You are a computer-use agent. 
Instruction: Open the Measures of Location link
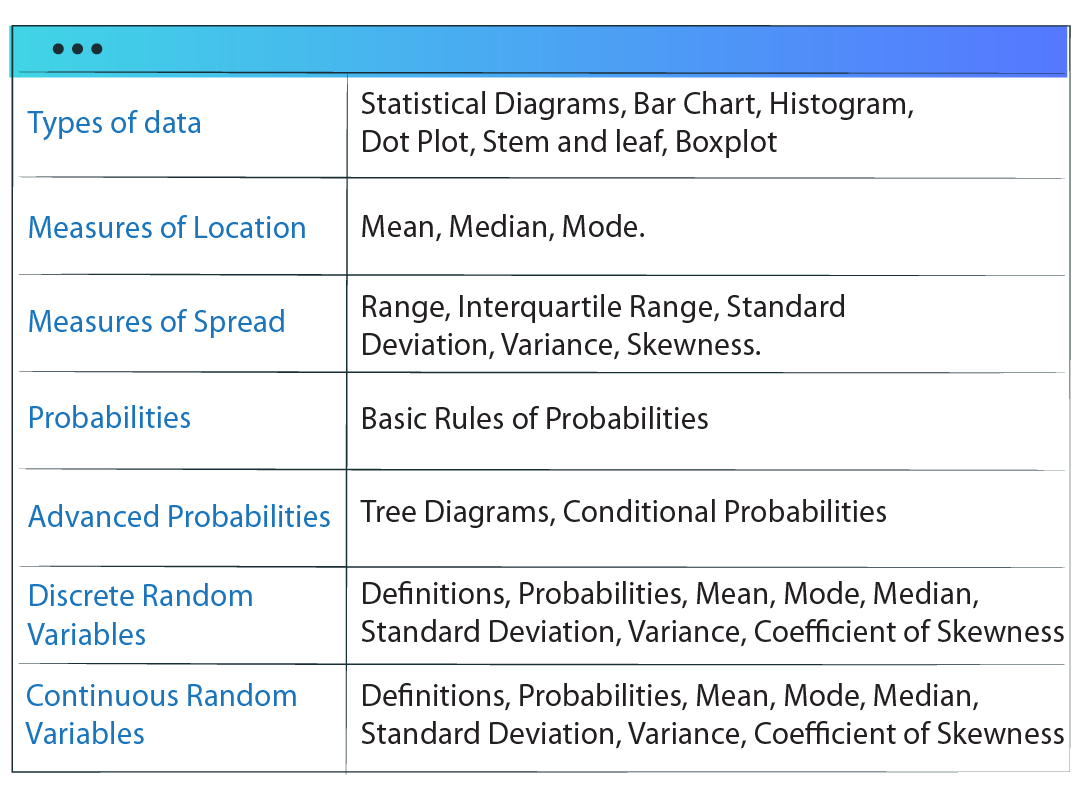(166, 227)
